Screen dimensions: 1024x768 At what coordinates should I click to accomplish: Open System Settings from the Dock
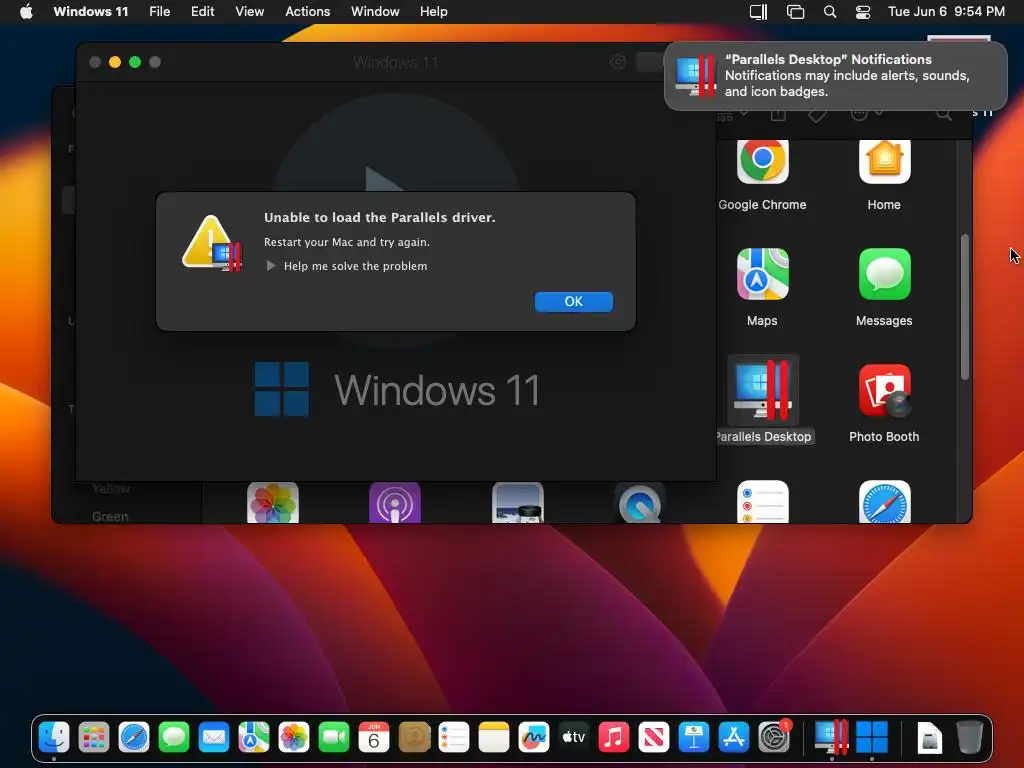[x=774, y=738]
